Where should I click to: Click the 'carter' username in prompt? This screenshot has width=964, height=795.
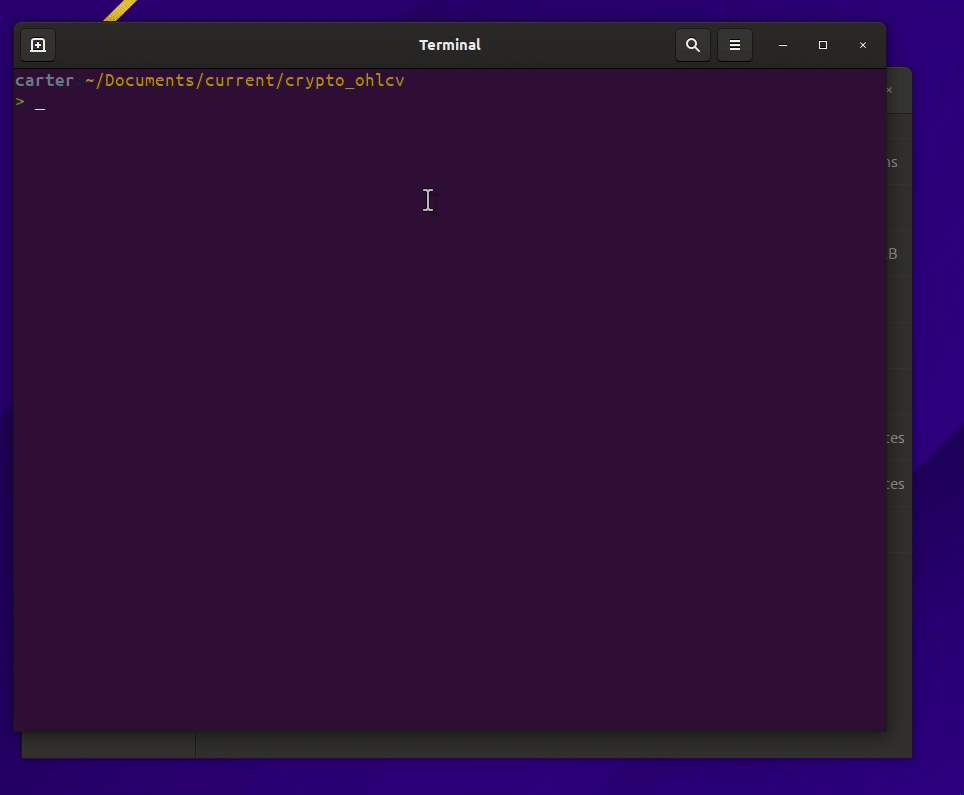[44, 81]
